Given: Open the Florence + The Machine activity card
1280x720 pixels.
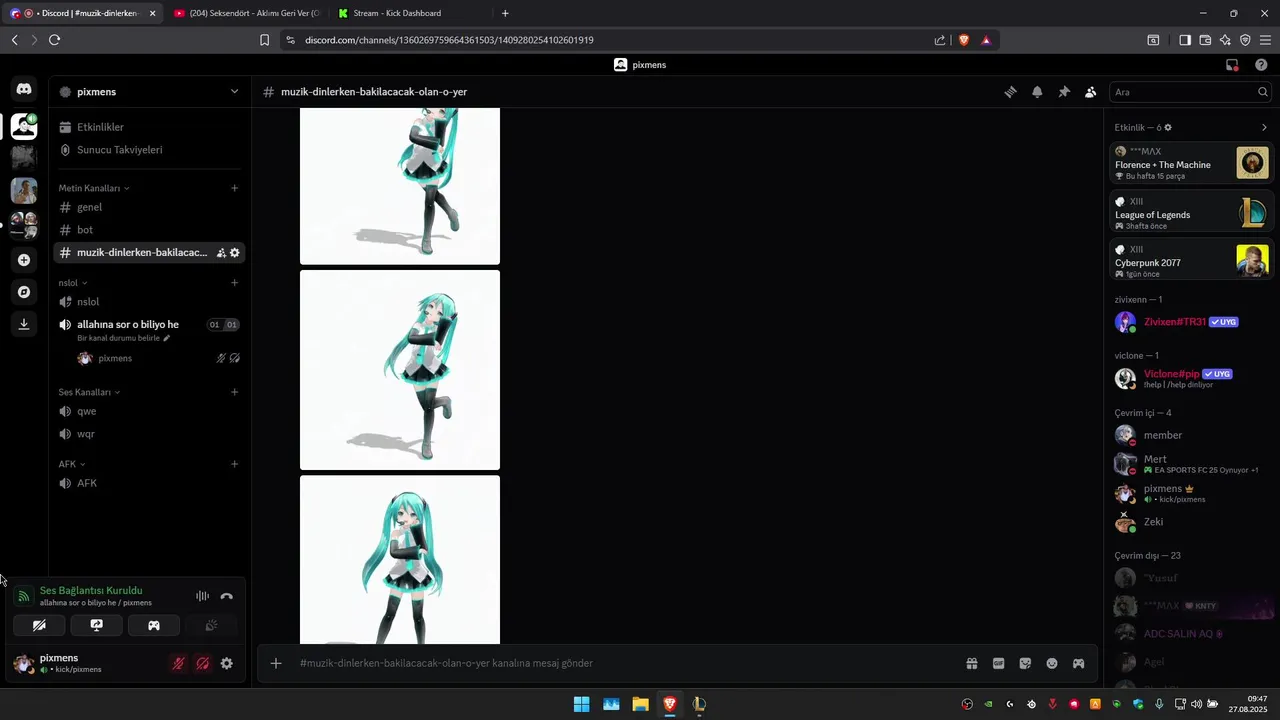Looking at the screenshot, I should [x=1192, y=163].
